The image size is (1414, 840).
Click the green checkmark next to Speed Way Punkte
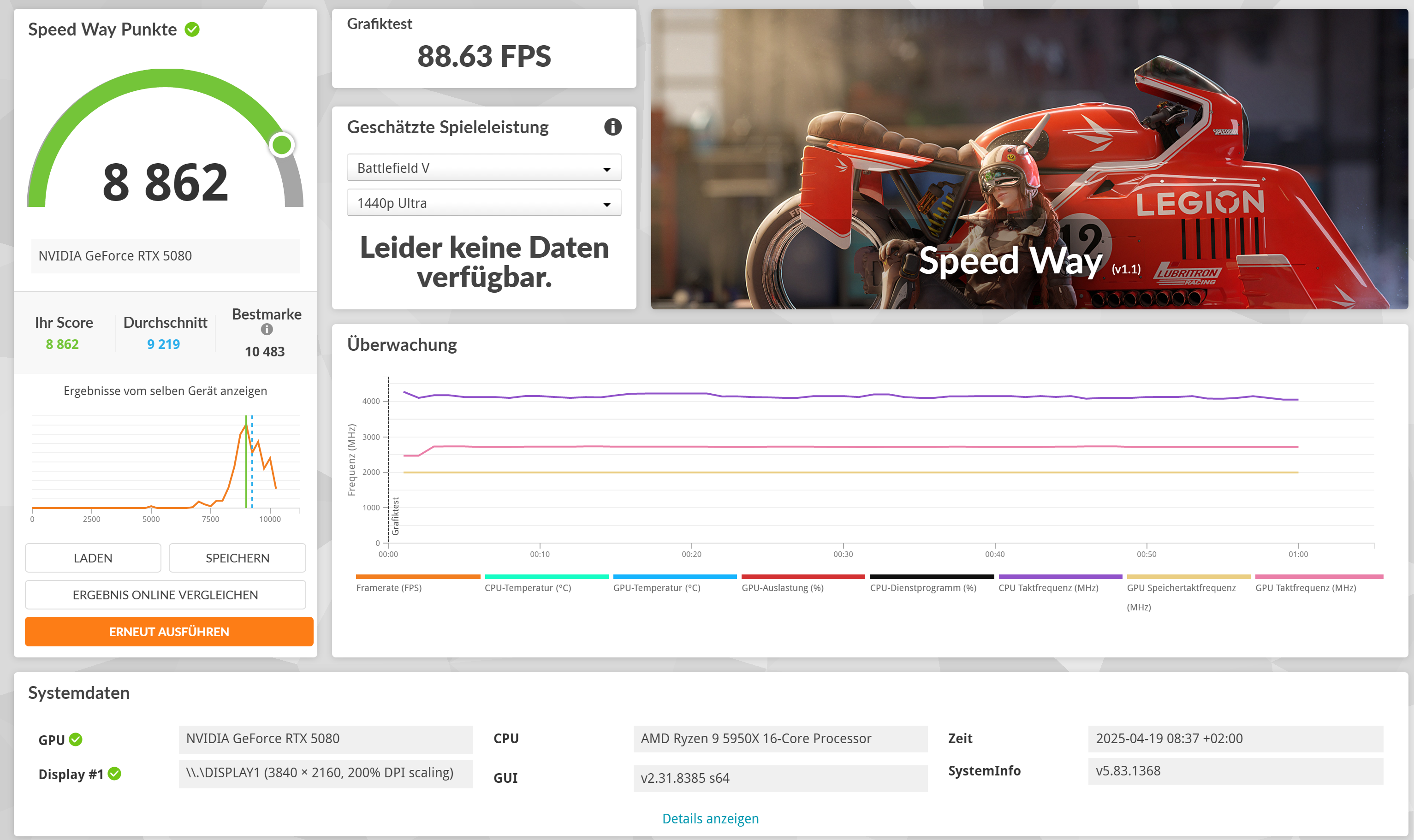(192, 30)
